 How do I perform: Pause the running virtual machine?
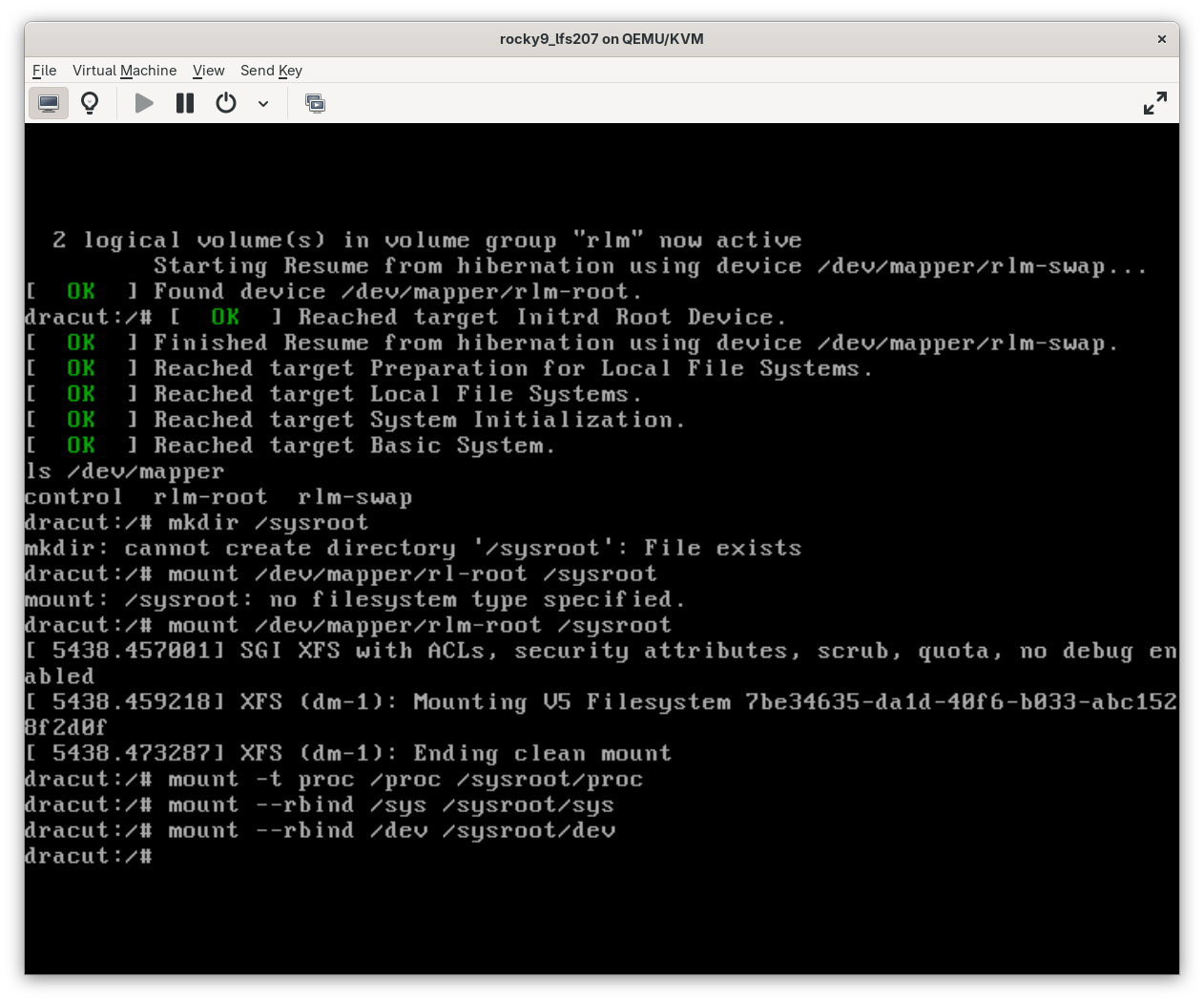coord(185,103)
